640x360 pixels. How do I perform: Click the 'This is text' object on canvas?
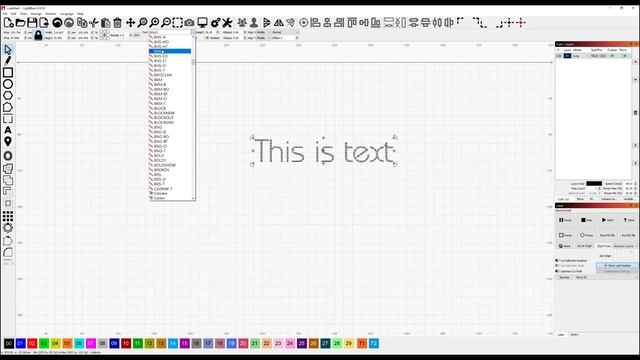point(324,151)
